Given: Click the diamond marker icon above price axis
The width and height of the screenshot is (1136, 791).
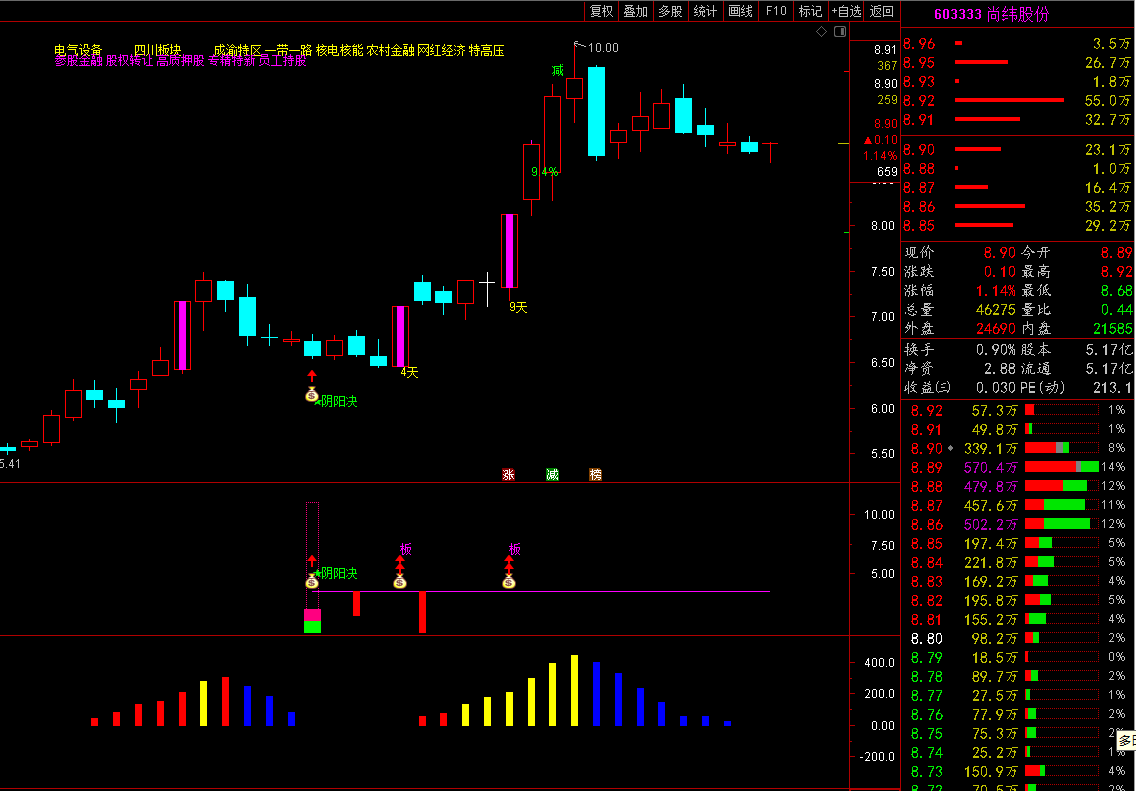Looking at the screenshot, I should click(x=822, y=32).
